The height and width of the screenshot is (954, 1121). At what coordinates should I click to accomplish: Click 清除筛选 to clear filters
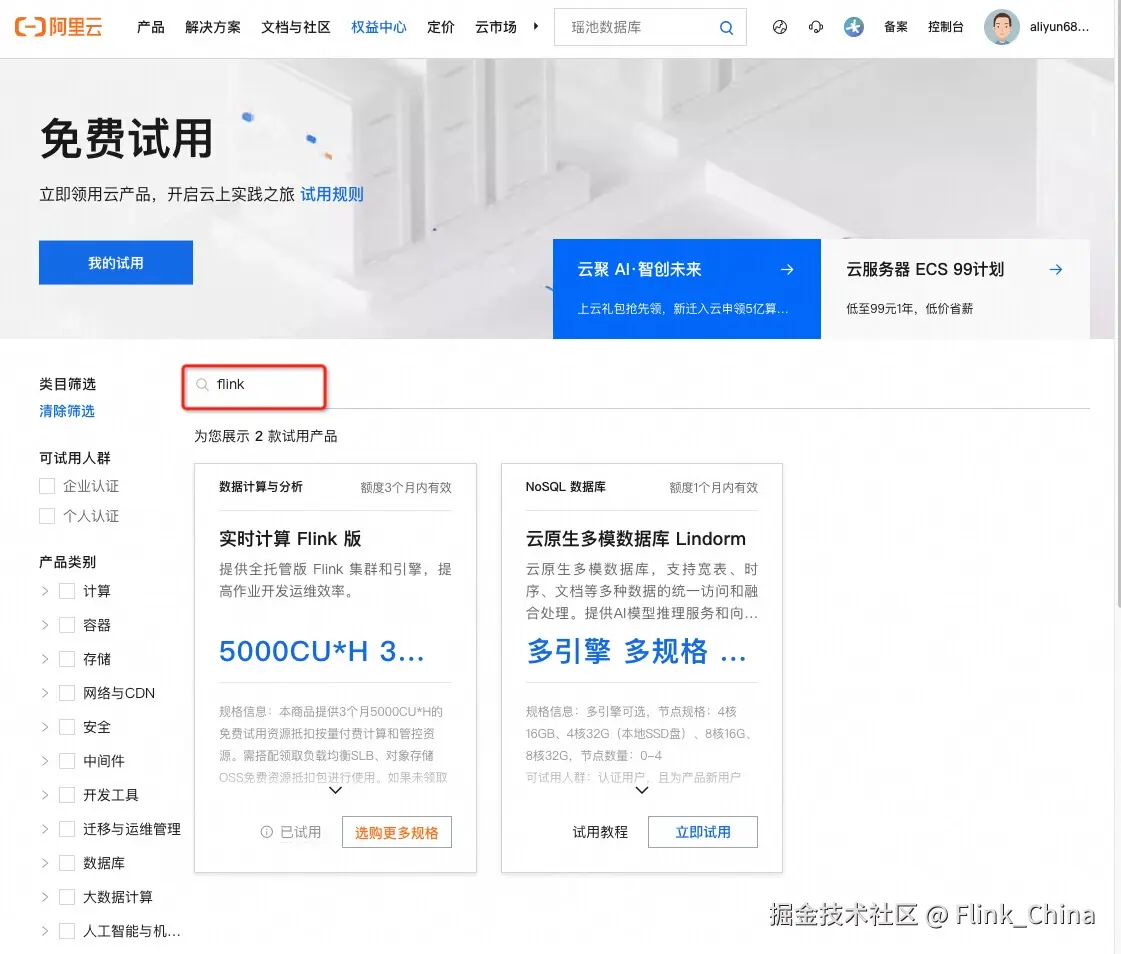pos(67,411)
